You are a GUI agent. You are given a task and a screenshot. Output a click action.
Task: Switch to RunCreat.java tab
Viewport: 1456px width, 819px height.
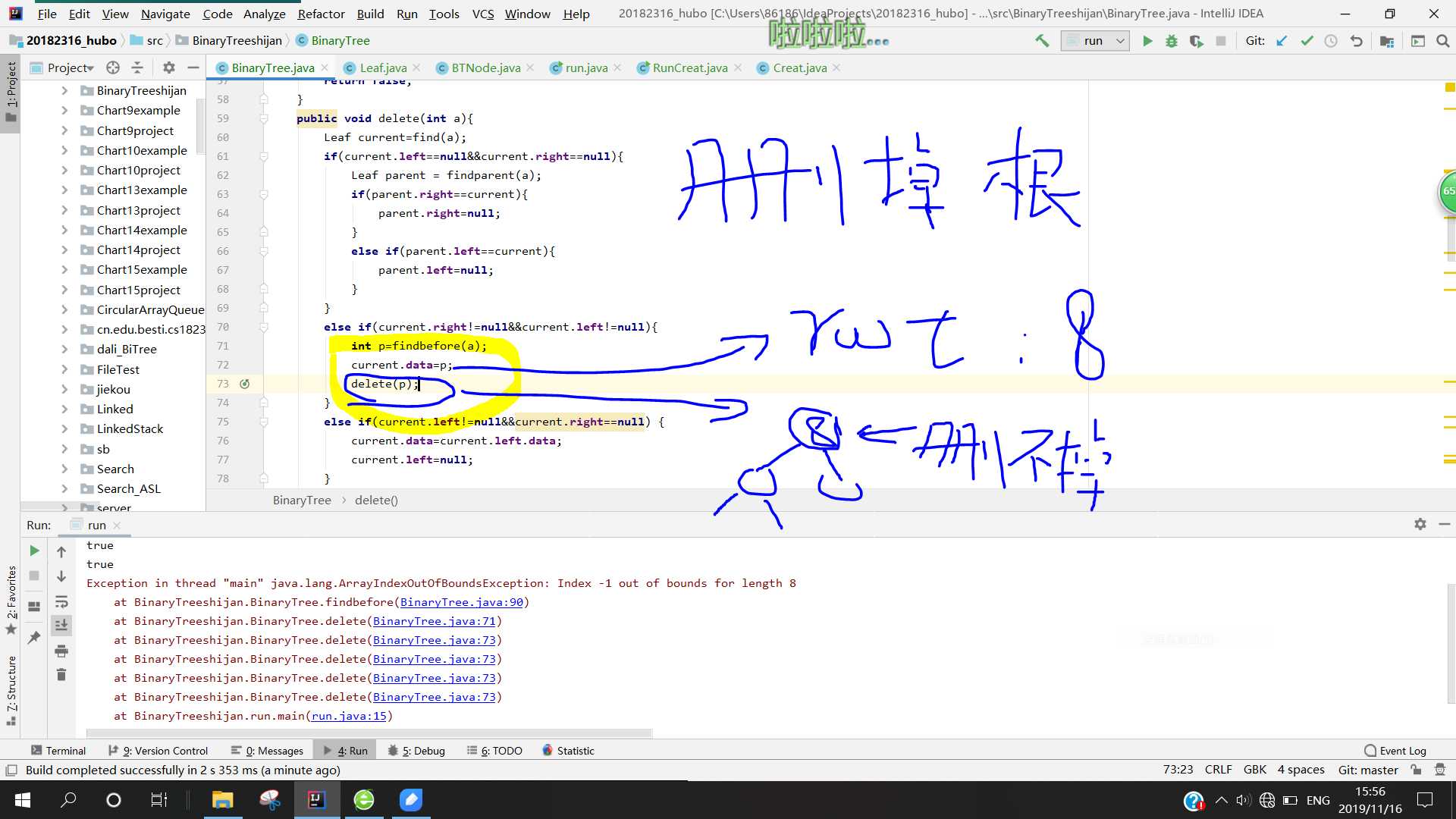pos(689,67)
